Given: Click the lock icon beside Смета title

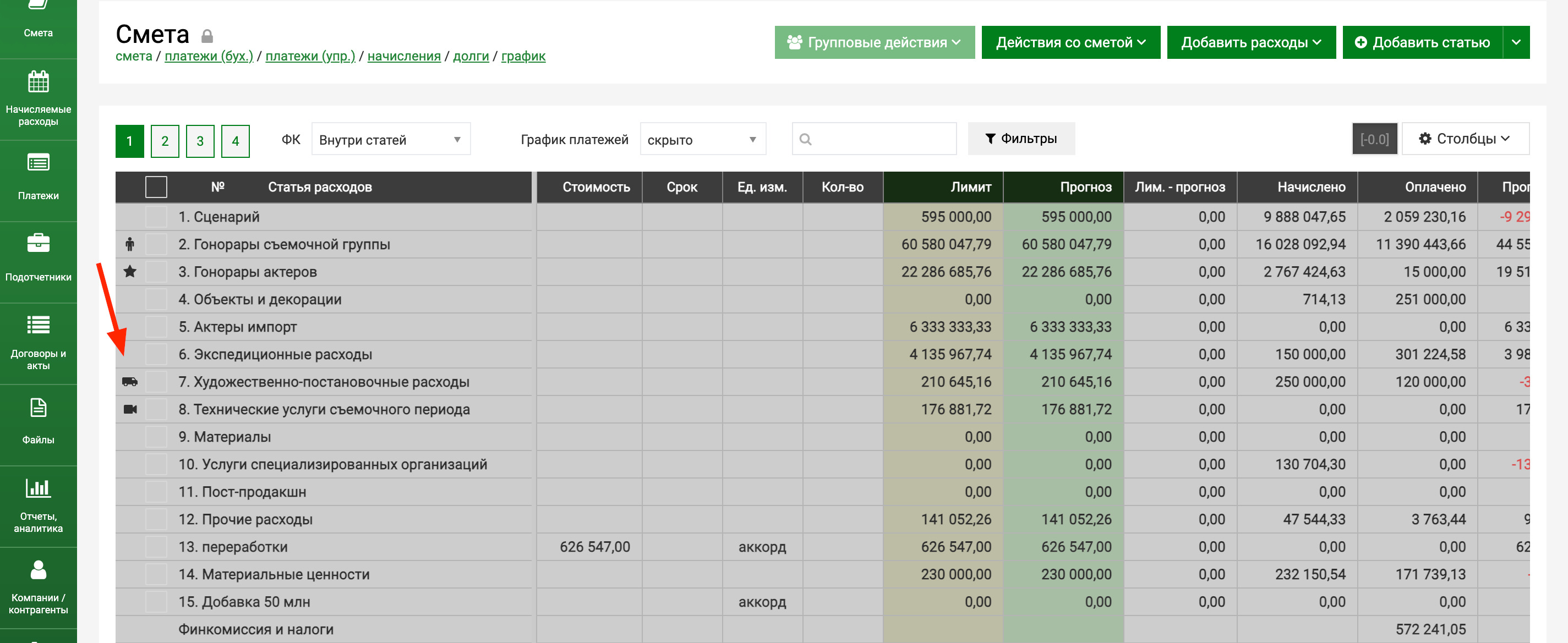Looking at the screenshot, I should (207, 36).
